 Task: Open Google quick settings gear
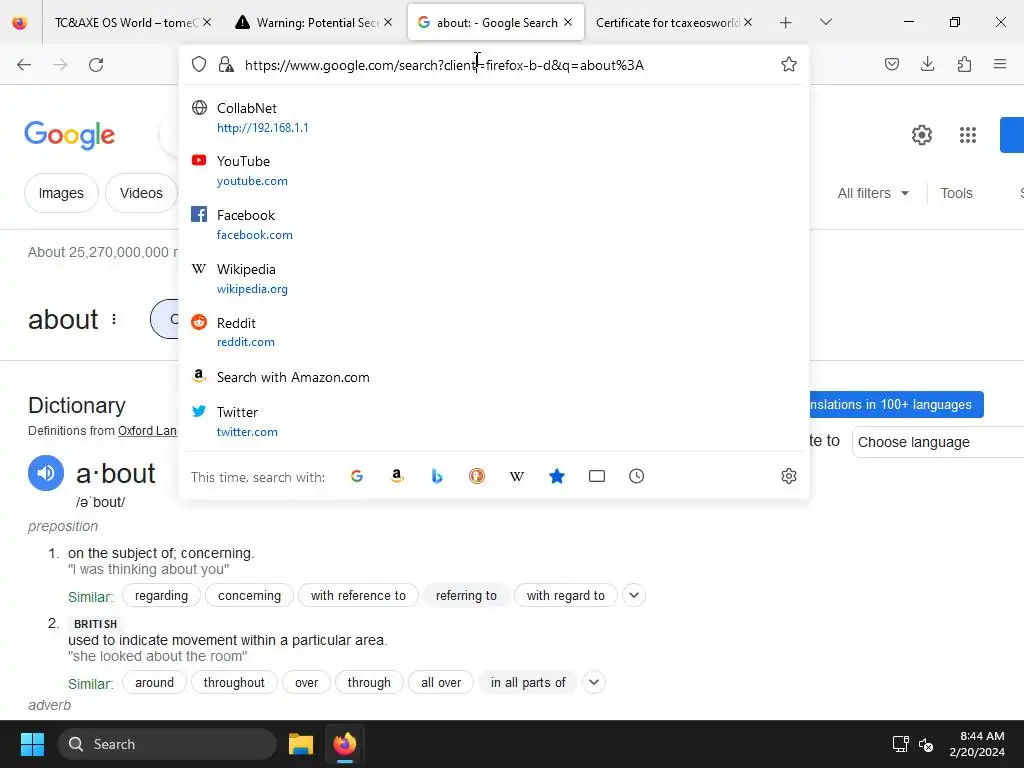(921, 135)
